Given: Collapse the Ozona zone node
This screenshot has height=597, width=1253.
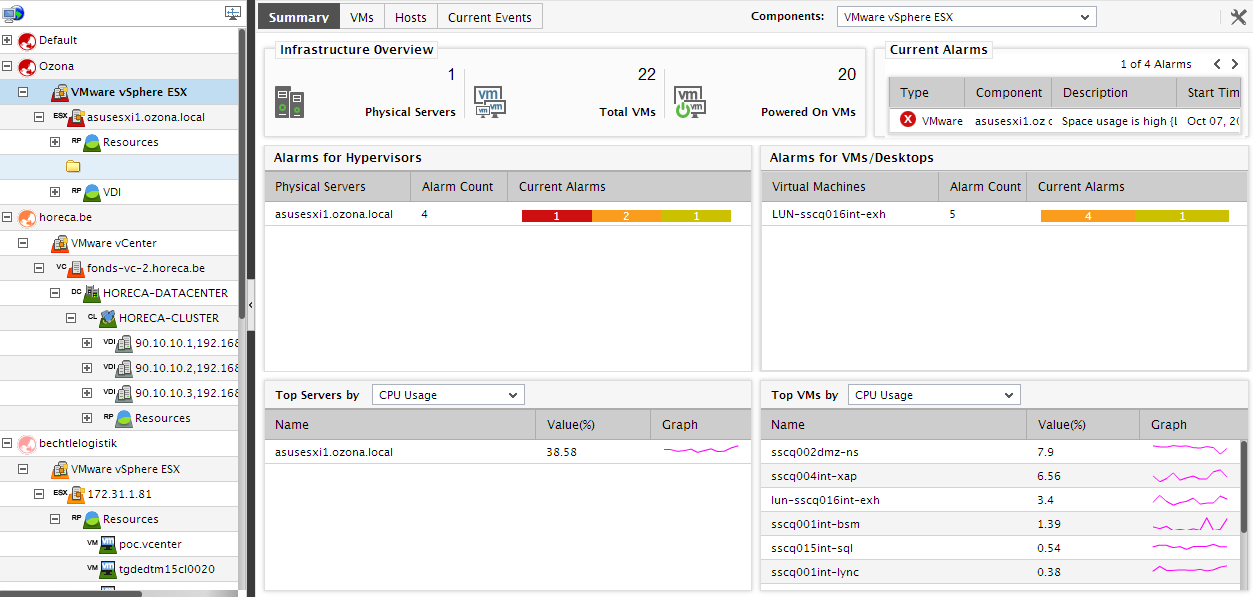Looking at the screenshot, I should pyautogui.click(x=7, y=66).
